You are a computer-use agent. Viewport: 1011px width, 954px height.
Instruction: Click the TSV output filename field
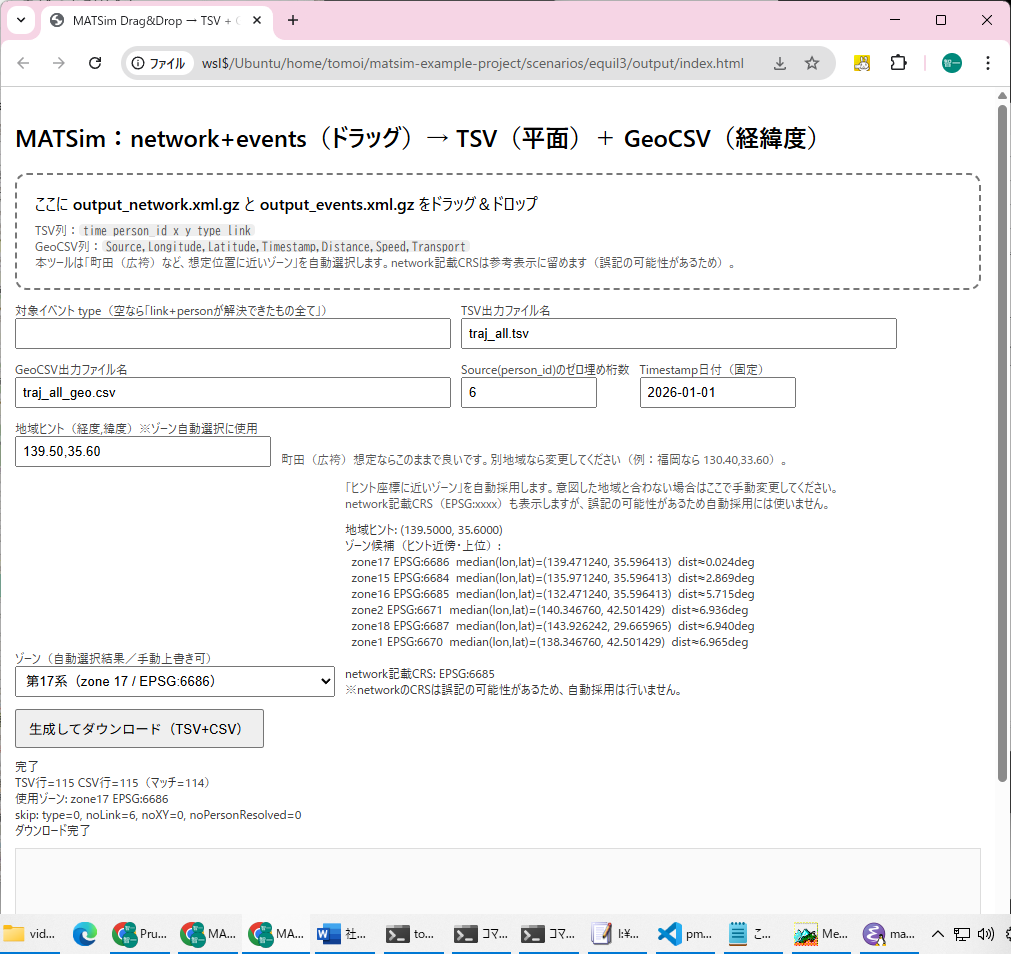tap(678, 334)
